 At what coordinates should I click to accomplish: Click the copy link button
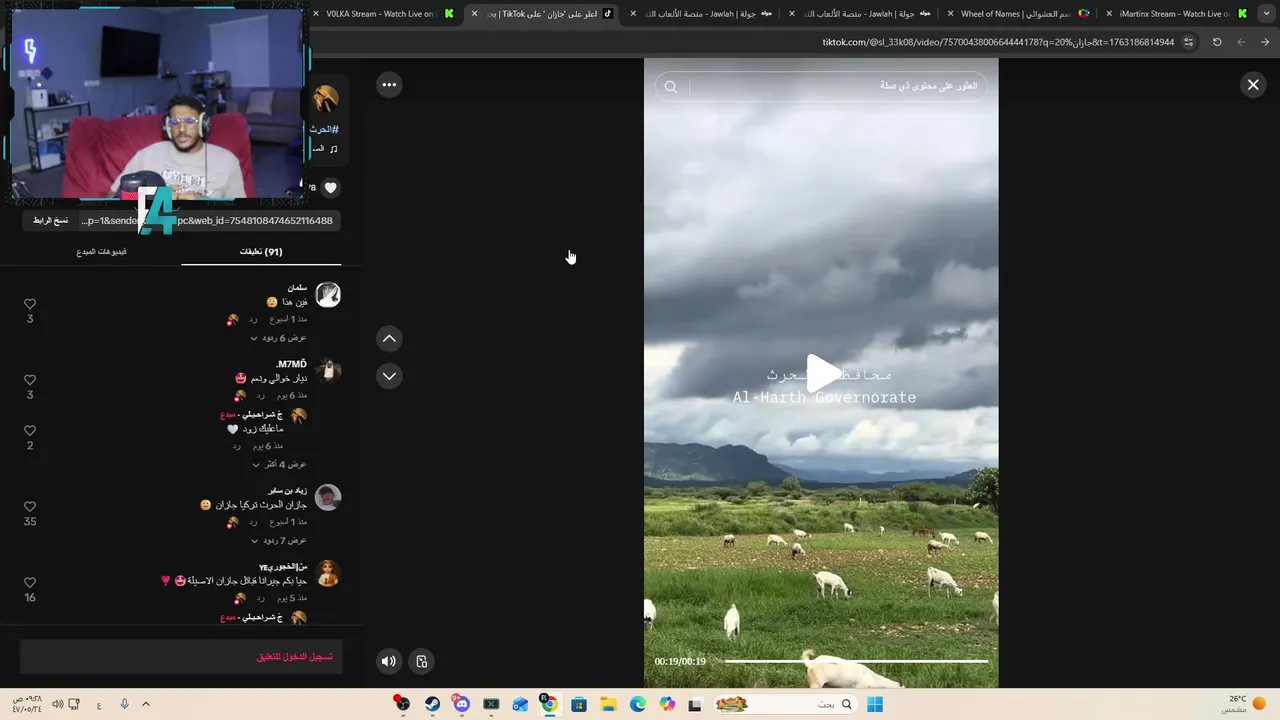point(50,220)
